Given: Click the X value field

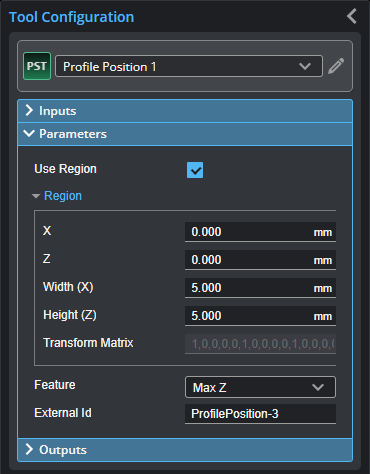Looking at the screenshot, I should click(x=260, y=232).
